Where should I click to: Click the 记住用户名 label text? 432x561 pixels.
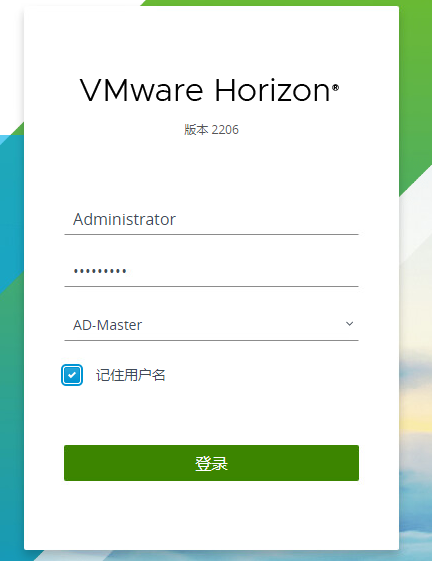[x=131, y=375]
